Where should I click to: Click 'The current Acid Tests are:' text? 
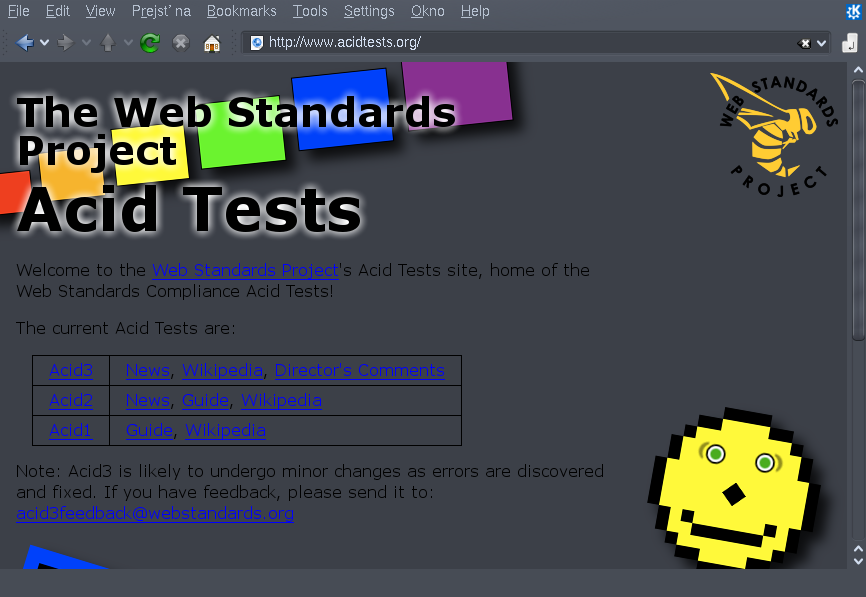click(126, 328)
